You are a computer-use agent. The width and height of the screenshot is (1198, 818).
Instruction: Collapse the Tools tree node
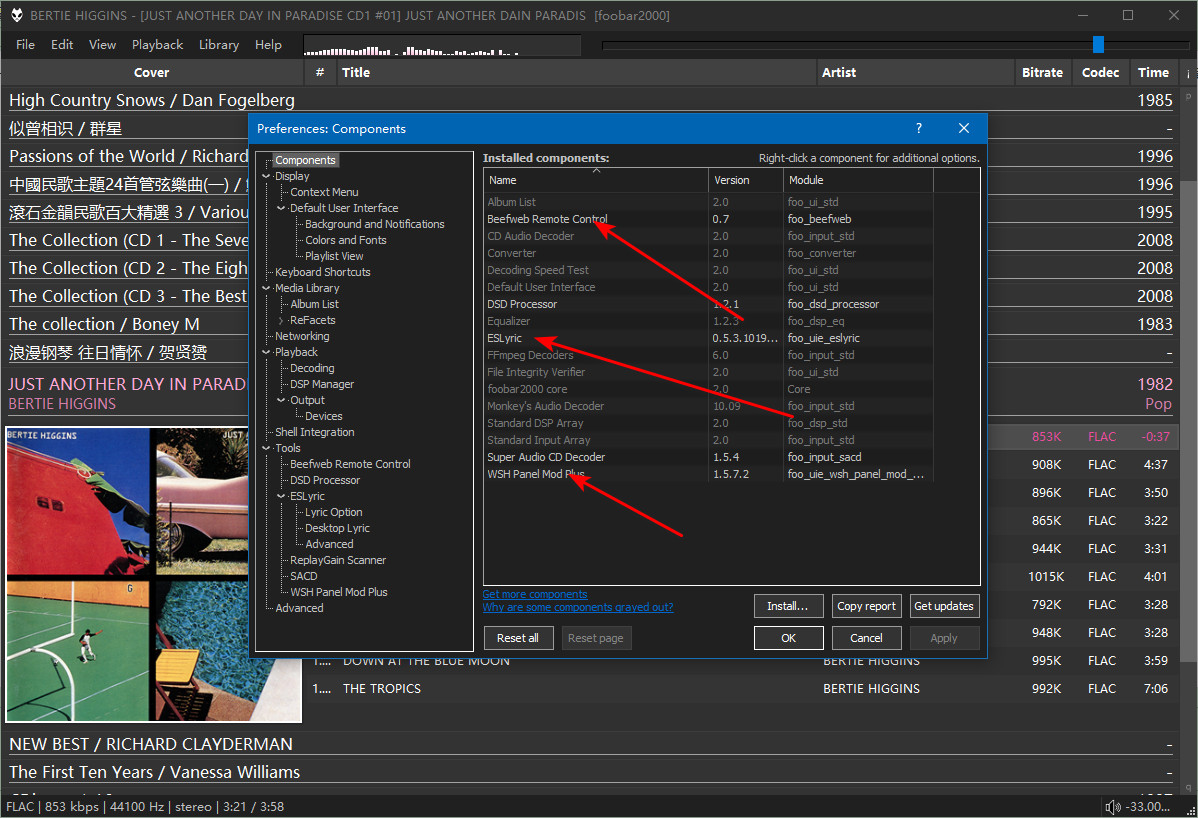(268, 447)
